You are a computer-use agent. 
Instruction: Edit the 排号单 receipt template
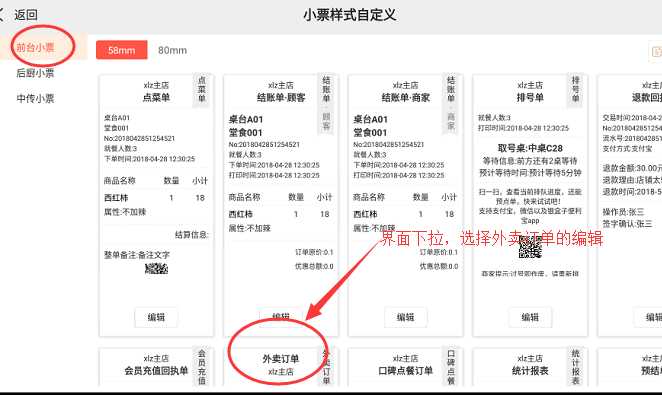[530, 317]
